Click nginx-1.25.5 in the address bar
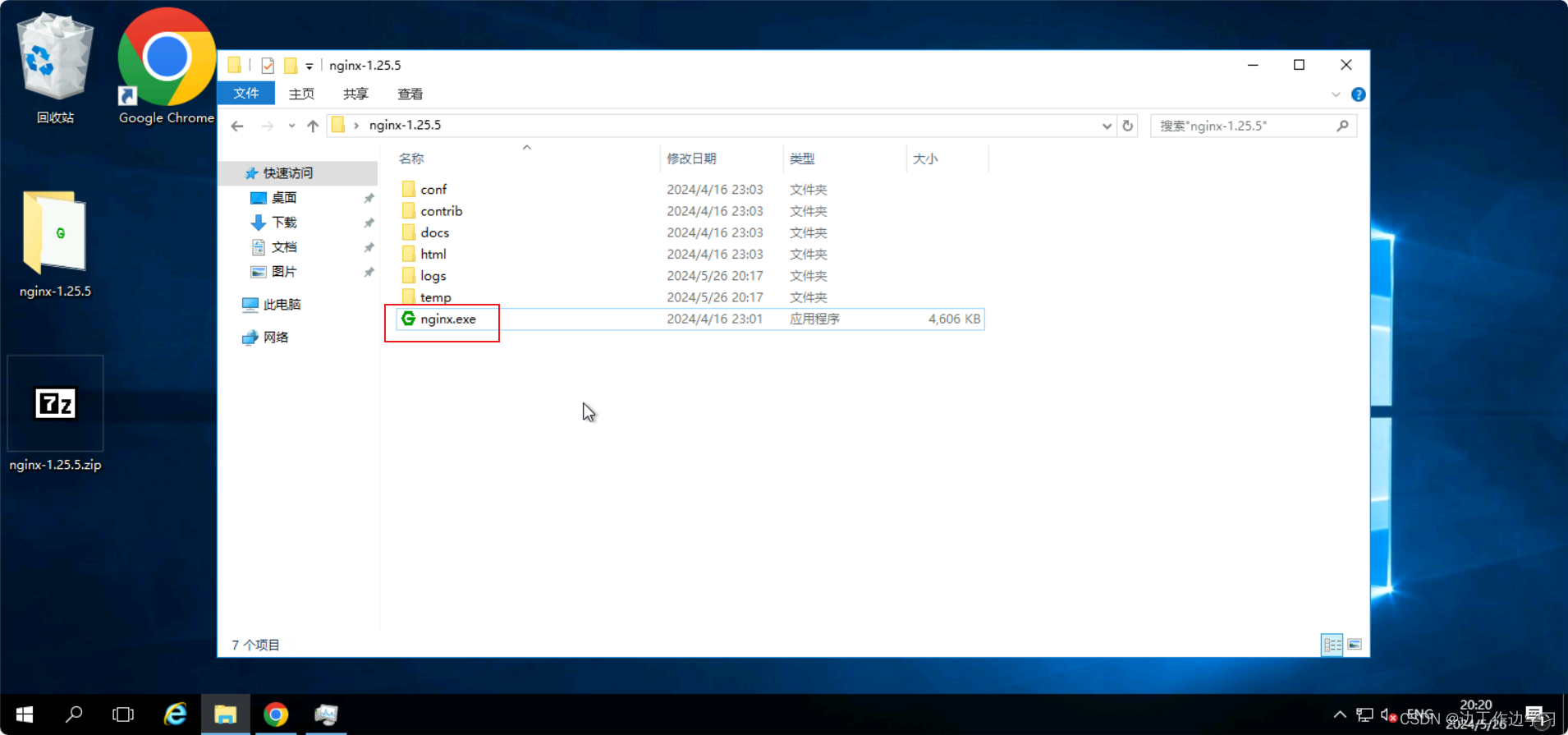1568x735 pixels. point(405,126)
